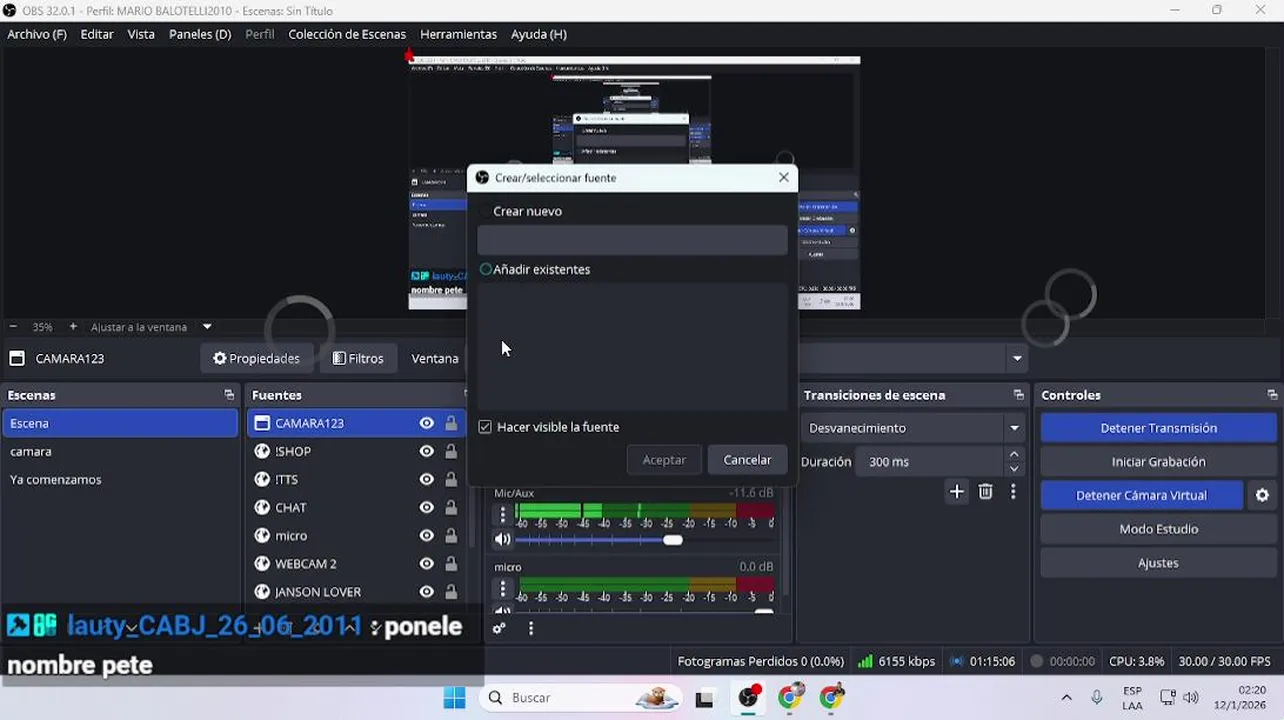Open the Archivo menu

(x=37, y=34)
